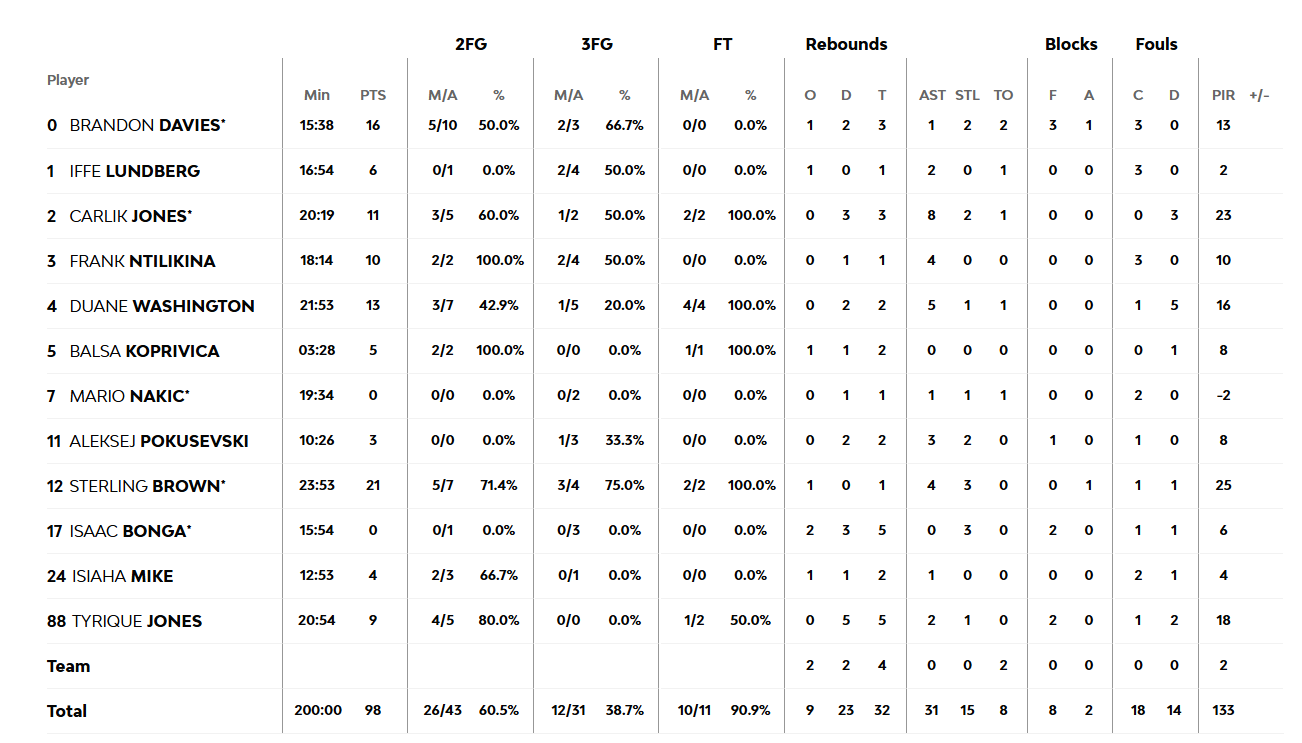Open Frank Ntilikina profile
Viewport: 1302px width, 743px height.
142,261
